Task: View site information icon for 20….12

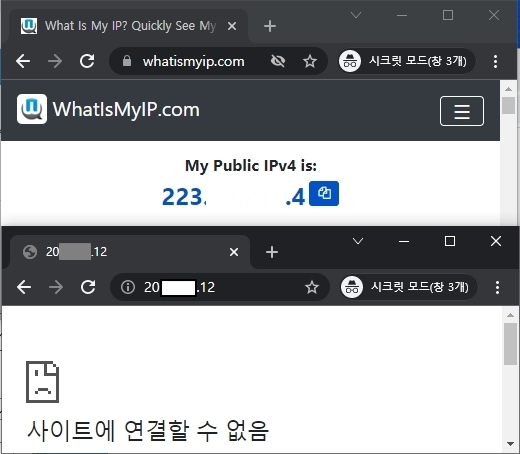Action: tap(128, 287)
